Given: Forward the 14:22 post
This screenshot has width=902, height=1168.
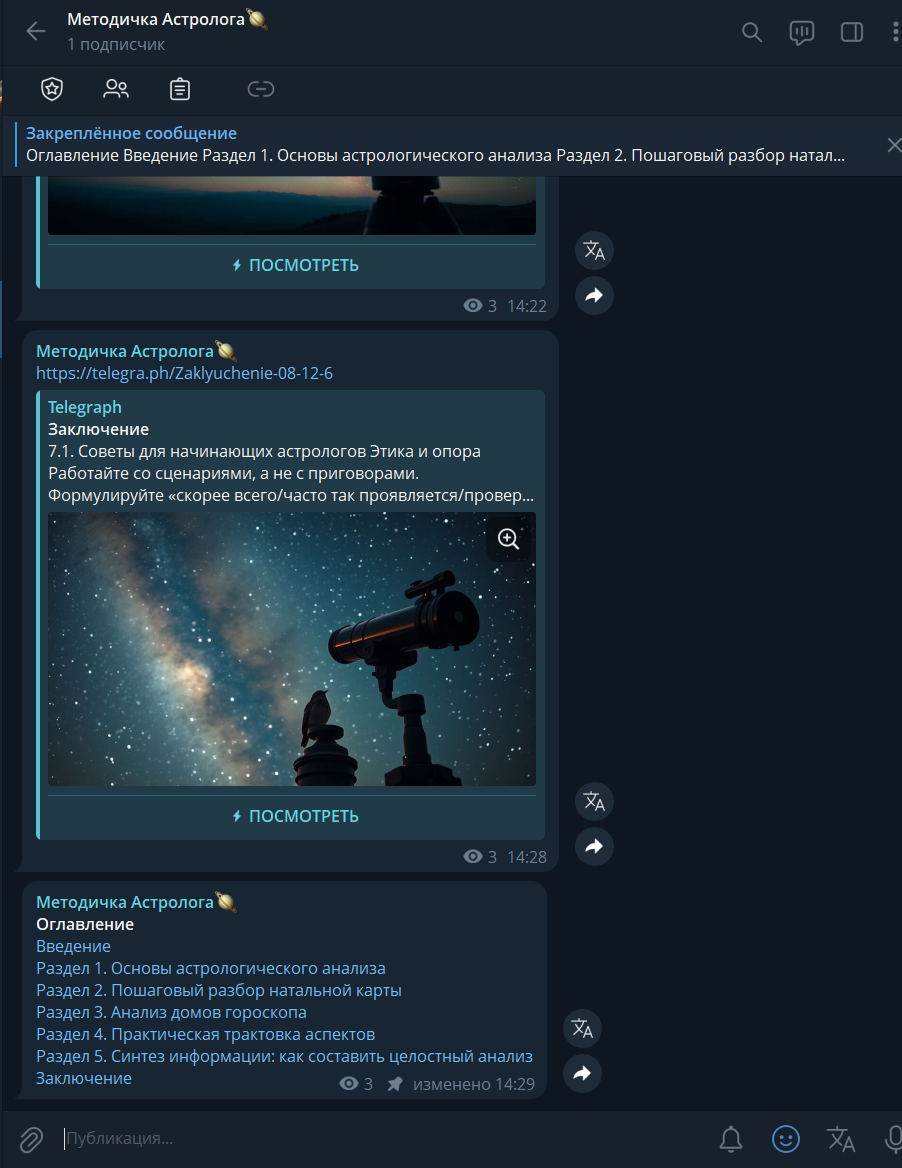Looking at the screenshot, I should 594,296.
